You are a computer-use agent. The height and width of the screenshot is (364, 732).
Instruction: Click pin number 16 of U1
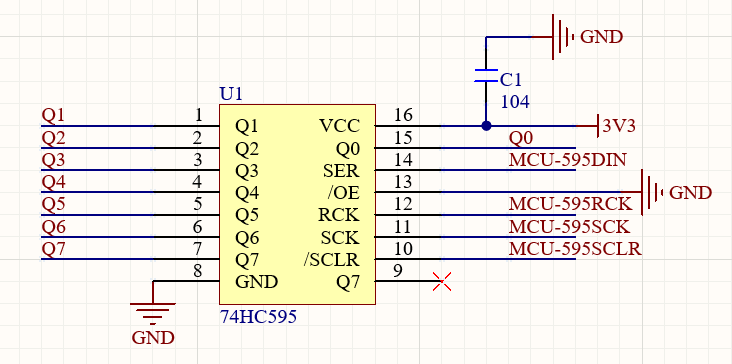[403, 114]
